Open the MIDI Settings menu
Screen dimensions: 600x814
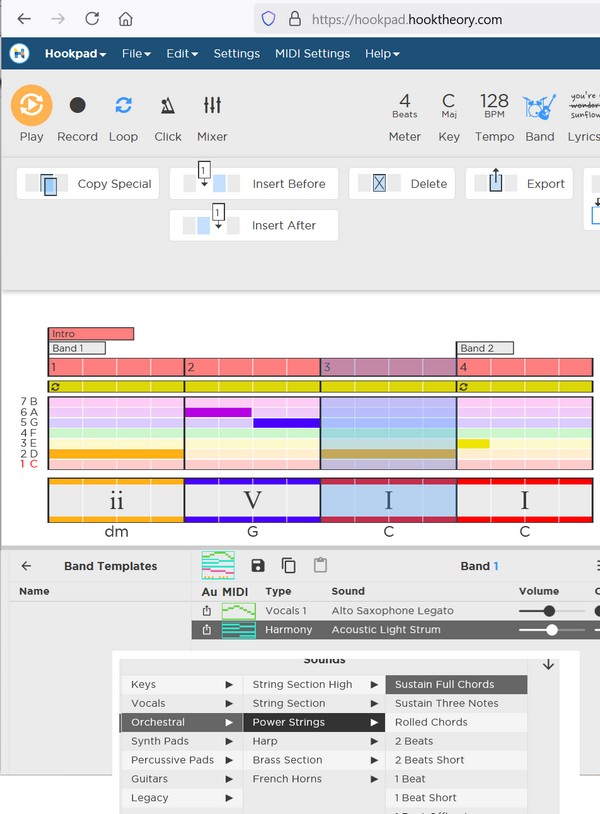coord(312,53)
